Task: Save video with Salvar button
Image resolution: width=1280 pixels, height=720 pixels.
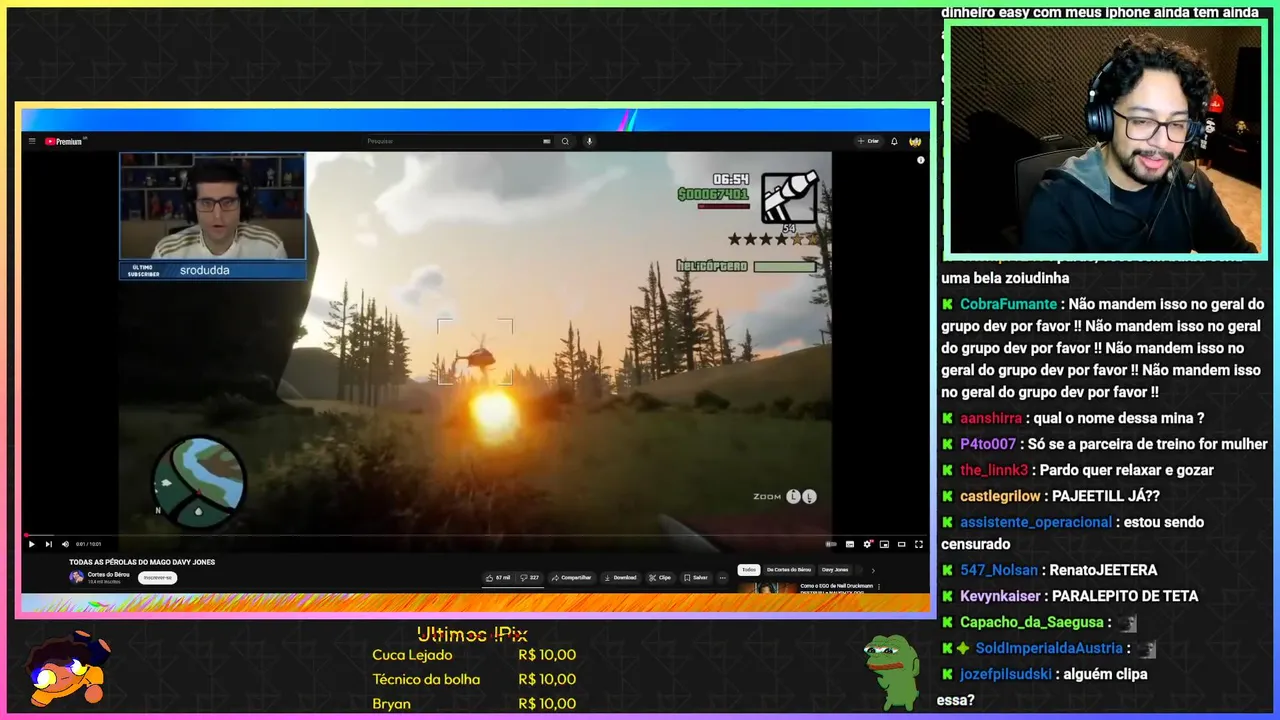Action: pos(695,577)
